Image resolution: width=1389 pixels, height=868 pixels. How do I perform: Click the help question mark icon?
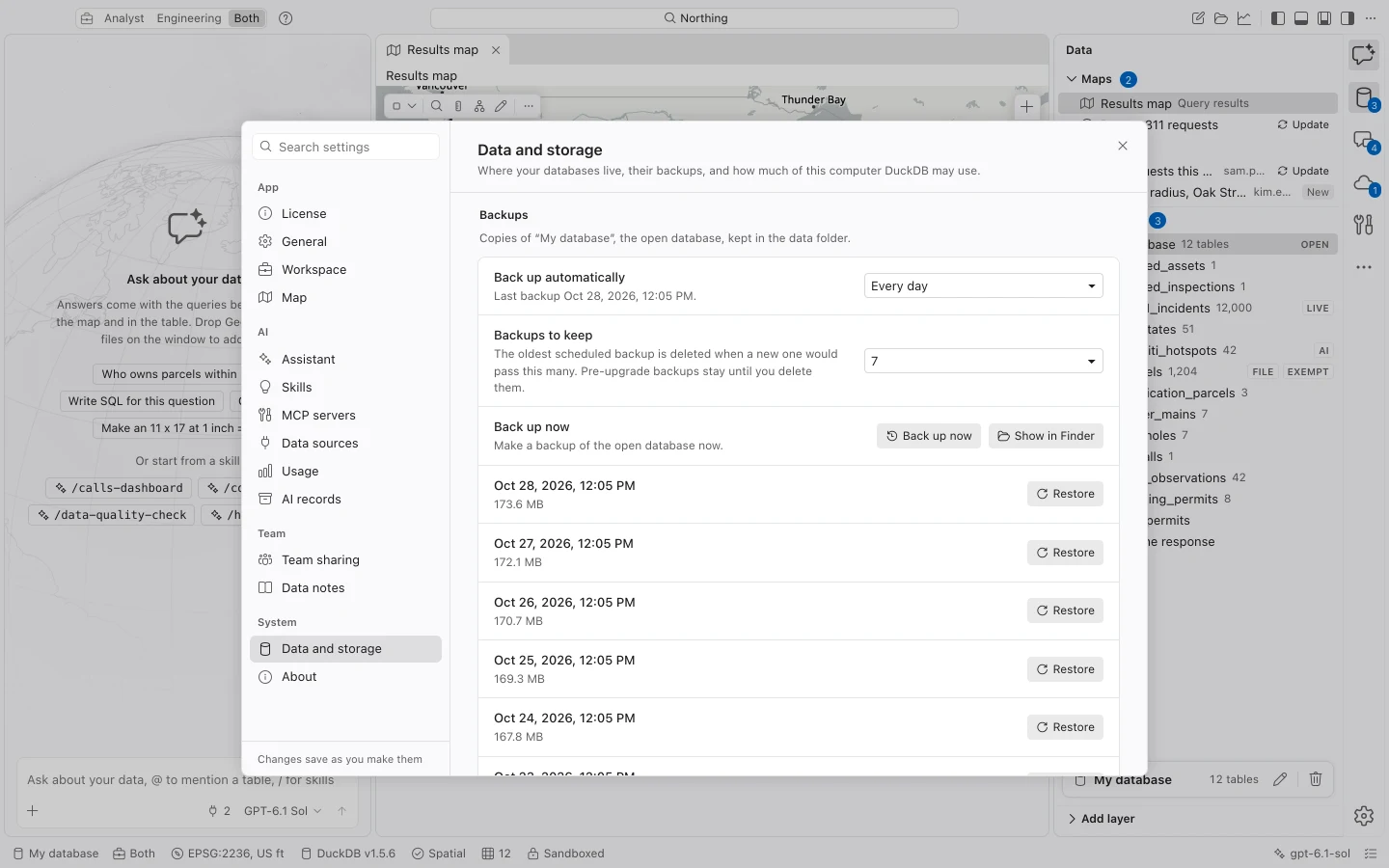(286, 18)
